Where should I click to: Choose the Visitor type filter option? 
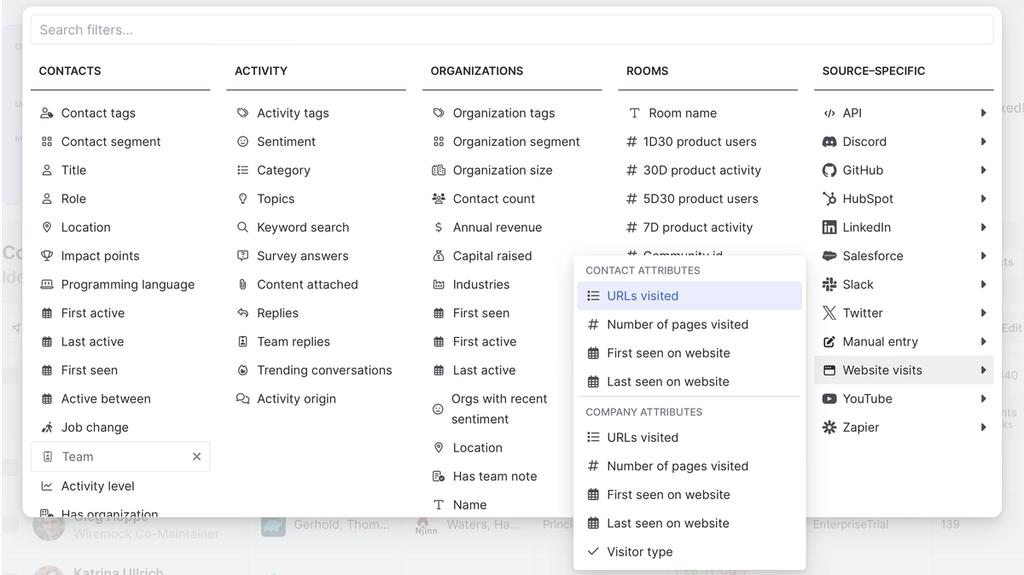tap(639, 552)
